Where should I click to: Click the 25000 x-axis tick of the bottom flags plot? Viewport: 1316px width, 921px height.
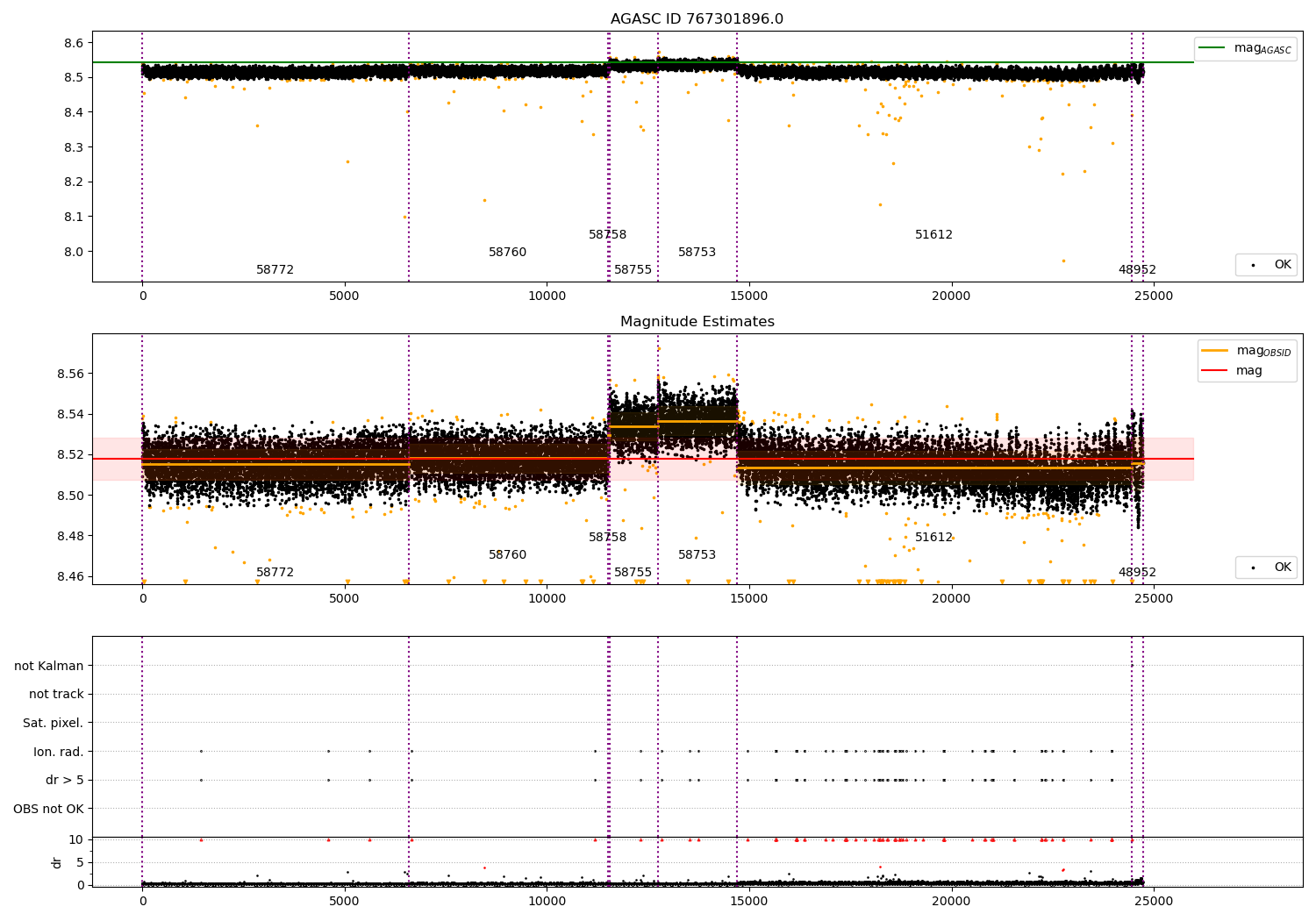(x=1154, y=902)
